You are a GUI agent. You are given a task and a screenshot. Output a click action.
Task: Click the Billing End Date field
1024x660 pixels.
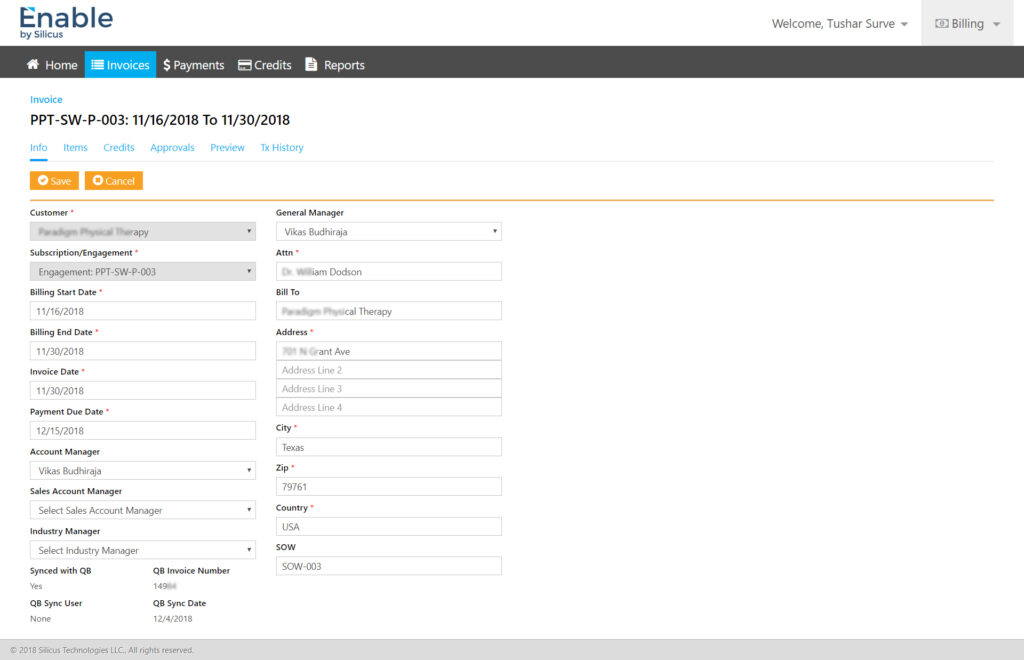click(x=143, y=351)
